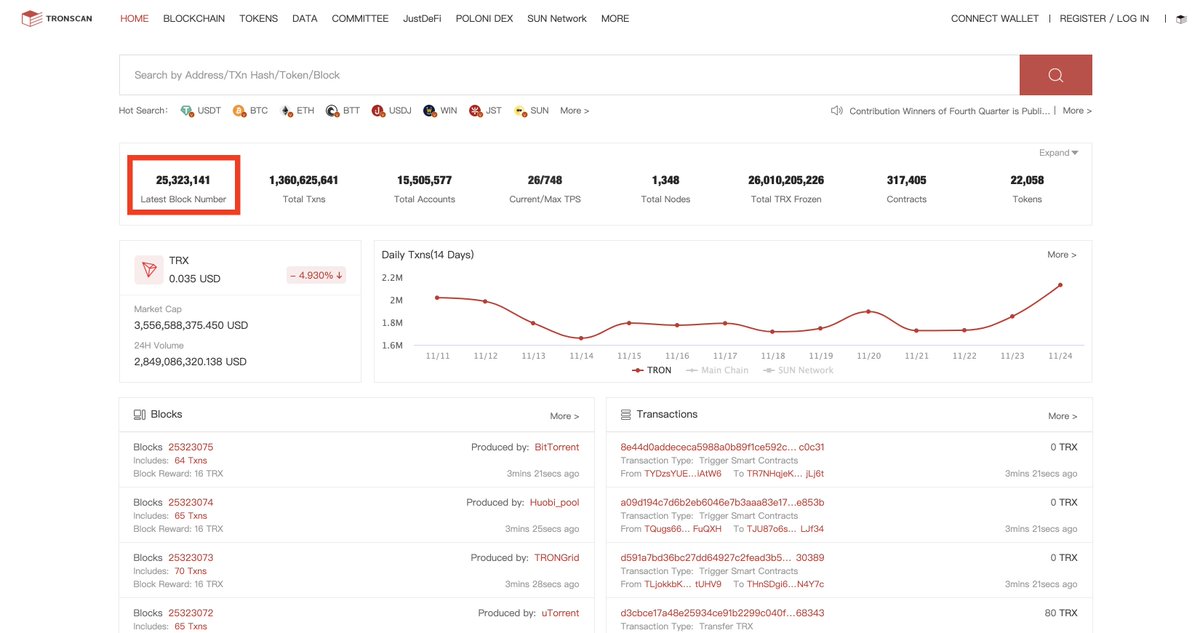Click CONNECT WALLET
Image resolution: width=1200 pixels, height=633 pixels.
995,18
